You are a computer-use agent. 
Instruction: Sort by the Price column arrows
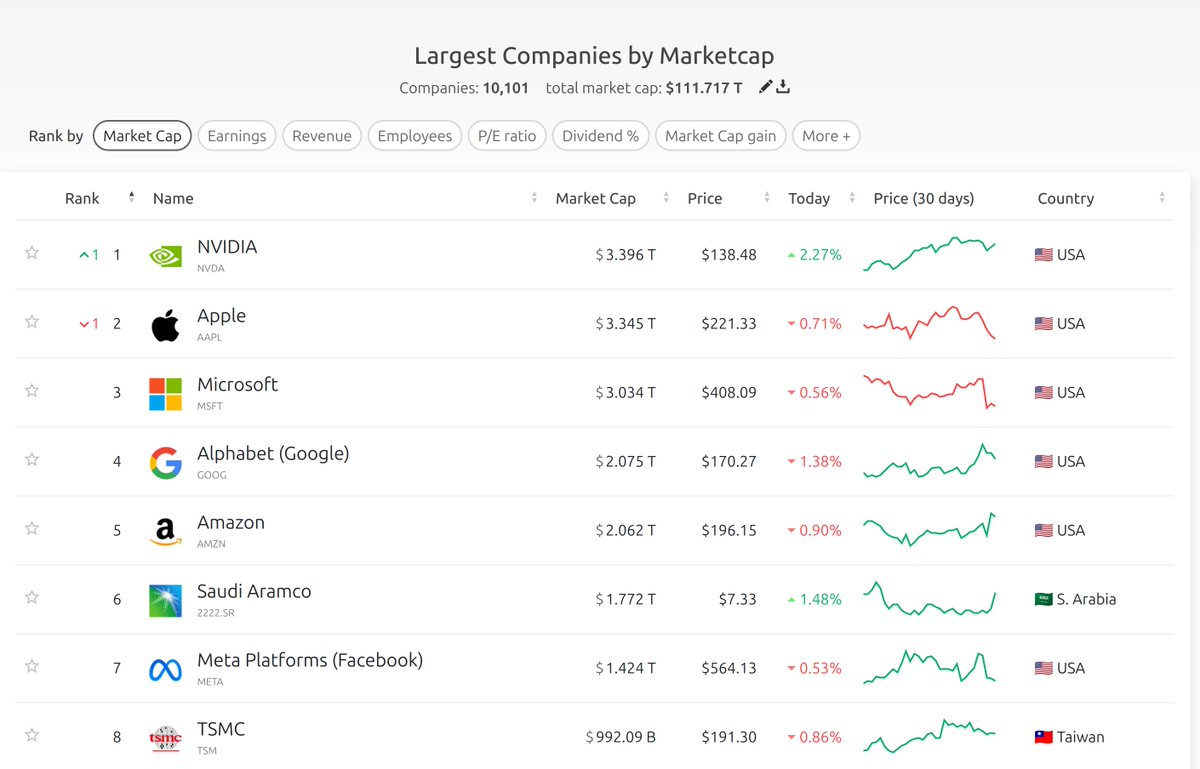point(766,198)
